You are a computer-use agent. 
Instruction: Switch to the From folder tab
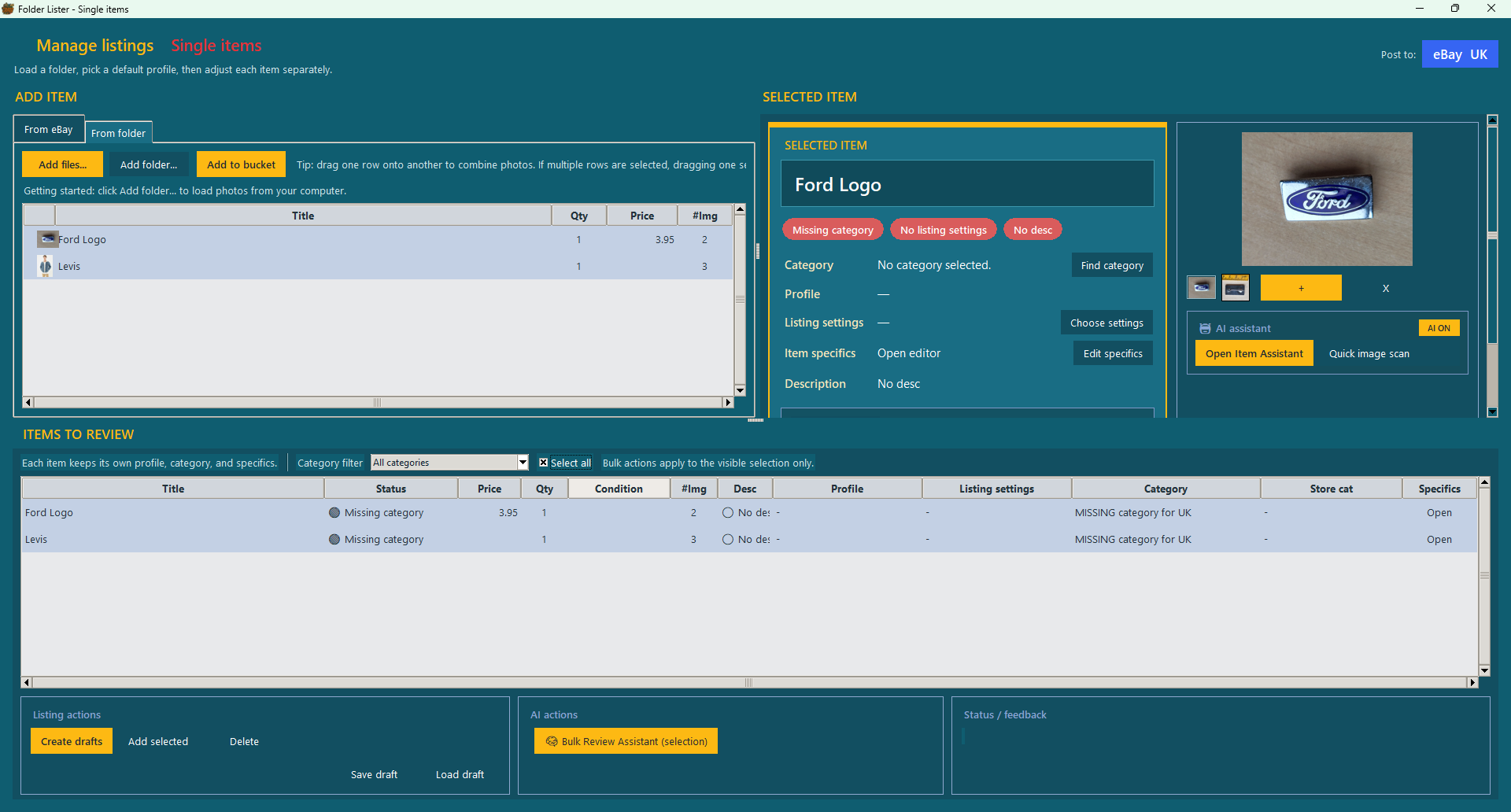pyautogui.click(x=118, y=133)
